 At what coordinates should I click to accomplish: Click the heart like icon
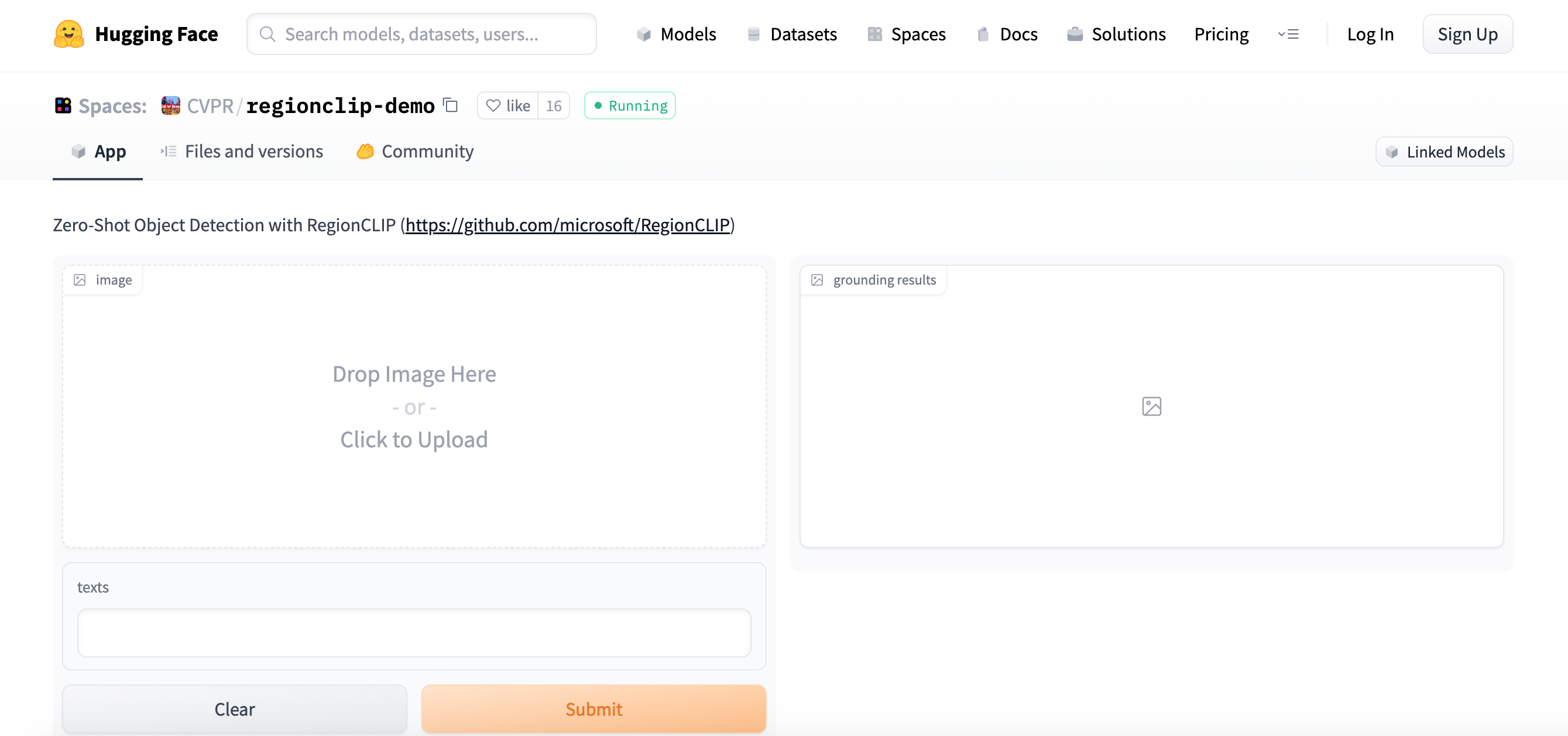coord(493,105)
